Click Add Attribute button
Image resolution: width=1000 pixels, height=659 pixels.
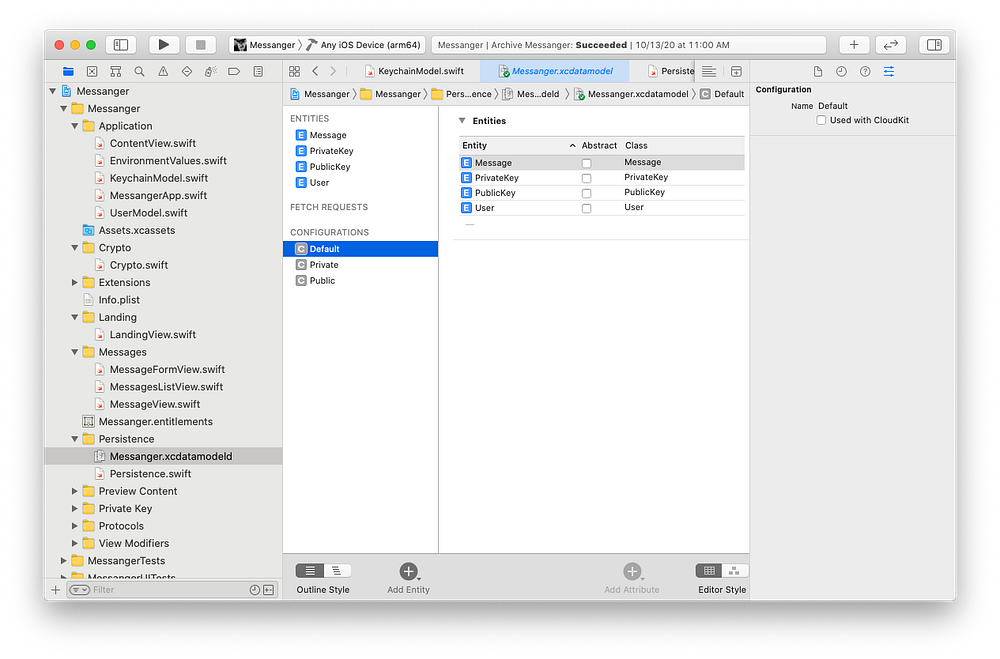tap(632, 578)
